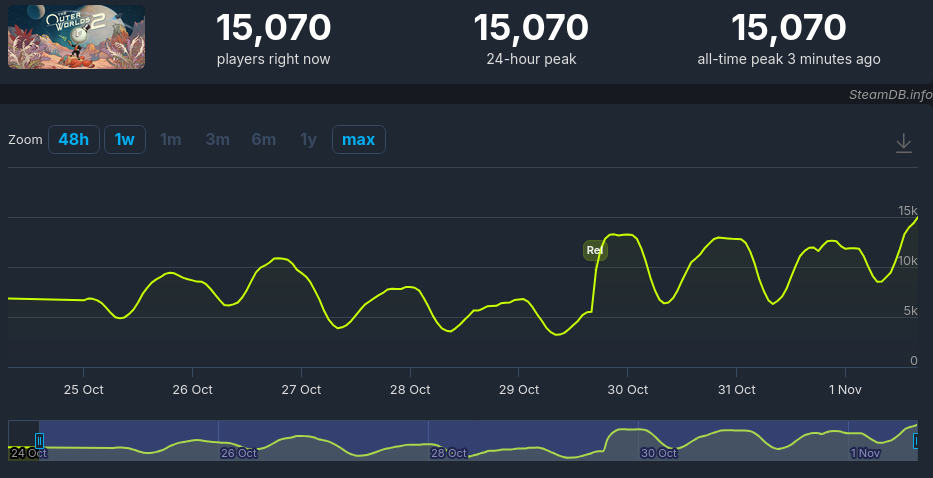Click the 5k y-axis label

911,311
